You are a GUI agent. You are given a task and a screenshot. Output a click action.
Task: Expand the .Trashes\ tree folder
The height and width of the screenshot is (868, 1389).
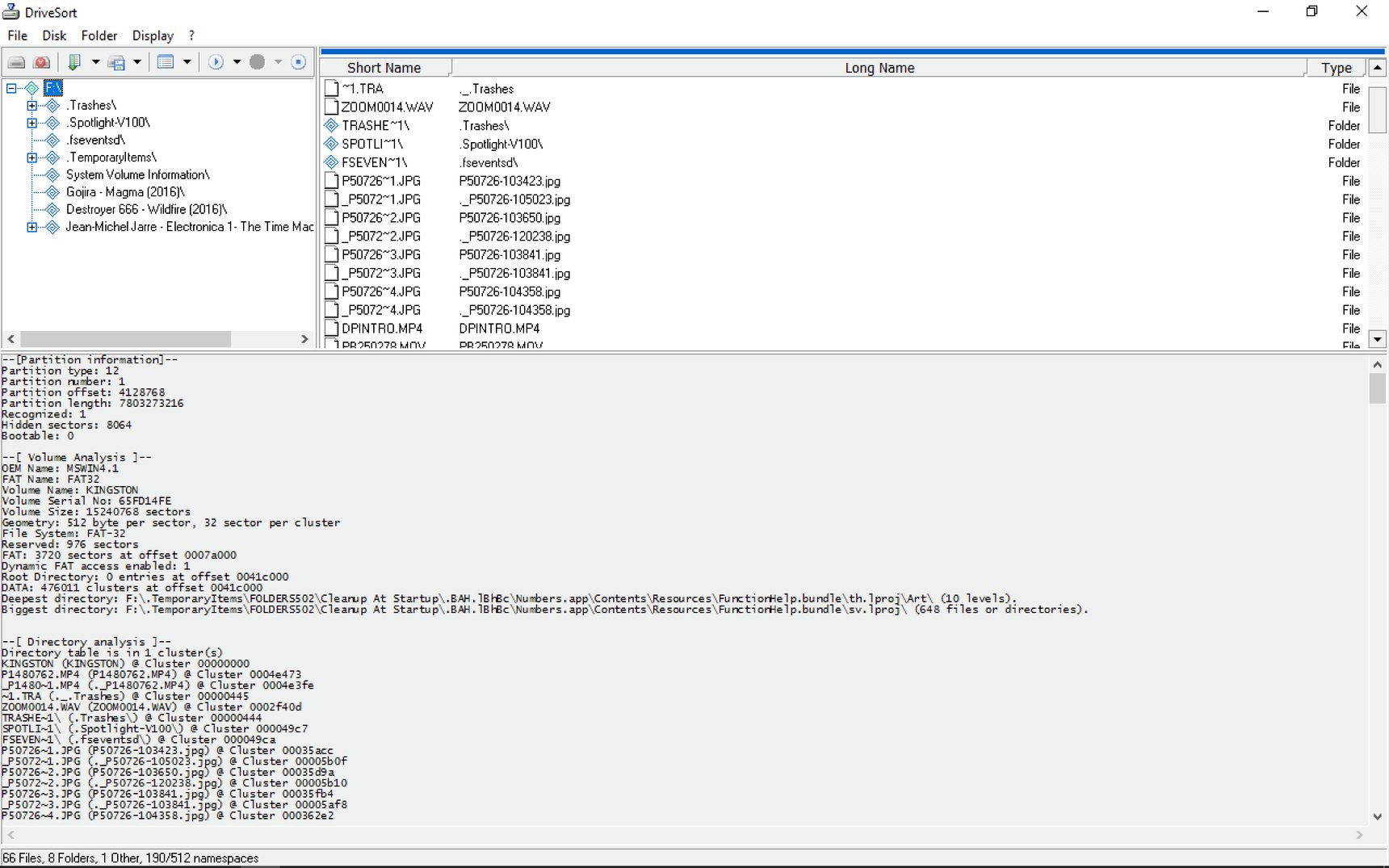[31, 106]
